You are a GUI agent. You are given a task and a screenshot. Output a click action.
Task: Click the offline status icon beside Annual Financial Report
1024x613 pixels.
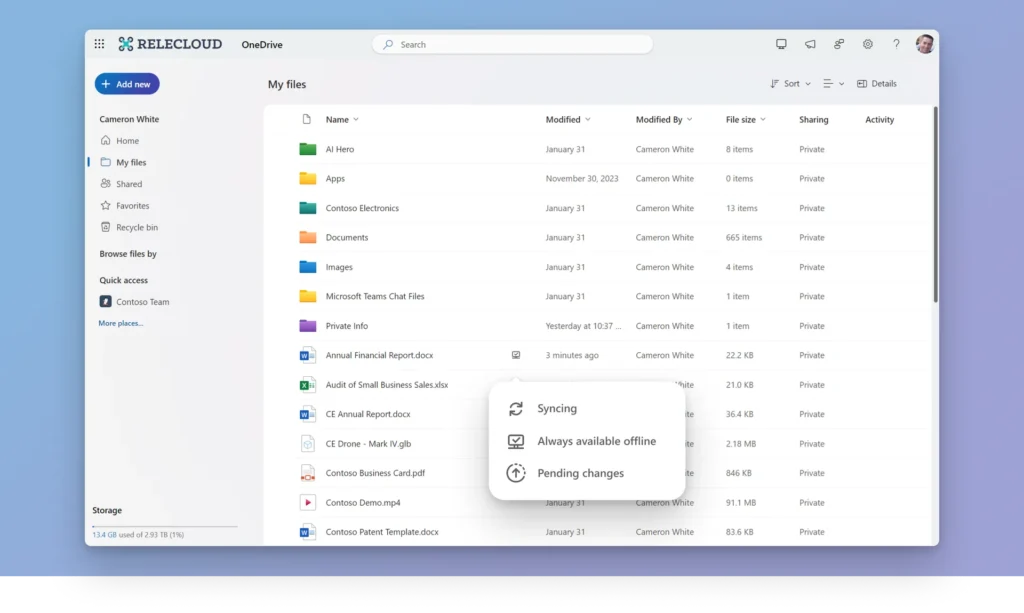pyautogui.click(x=516, y=355)
